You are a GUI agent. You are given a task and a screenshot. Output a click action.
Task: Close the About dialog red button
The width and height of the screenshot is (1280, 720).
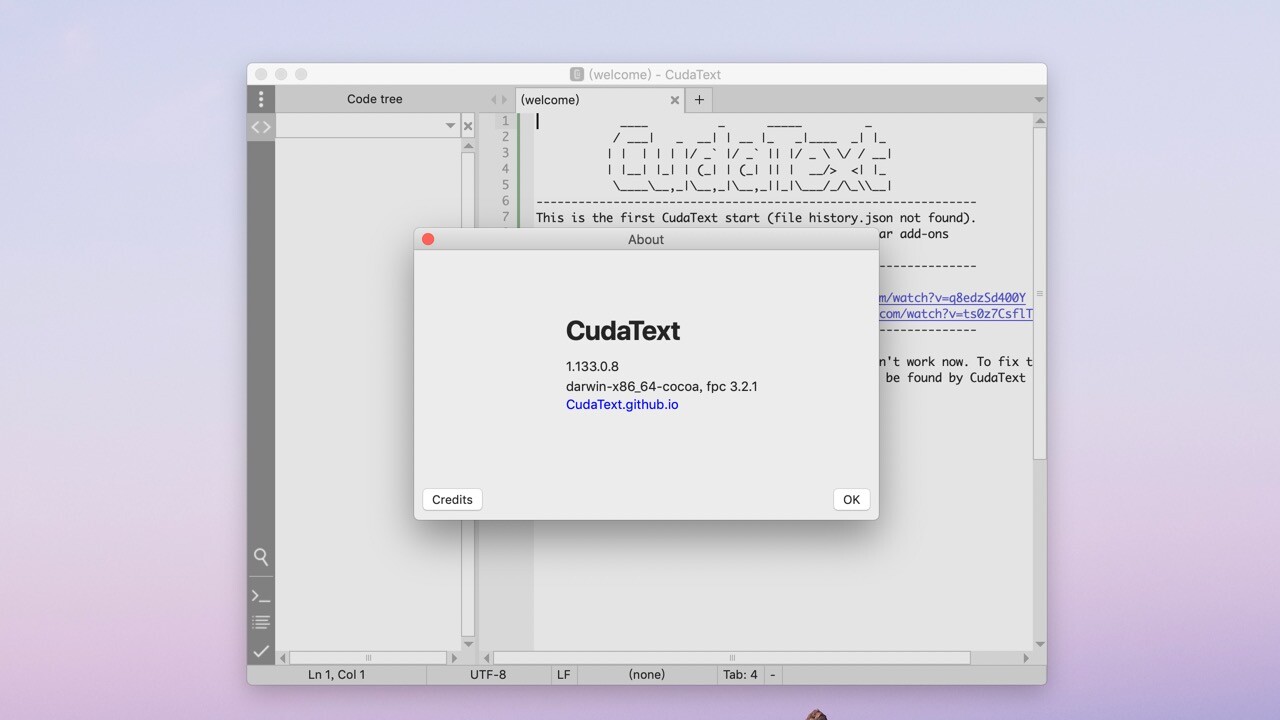pos(428,239)
